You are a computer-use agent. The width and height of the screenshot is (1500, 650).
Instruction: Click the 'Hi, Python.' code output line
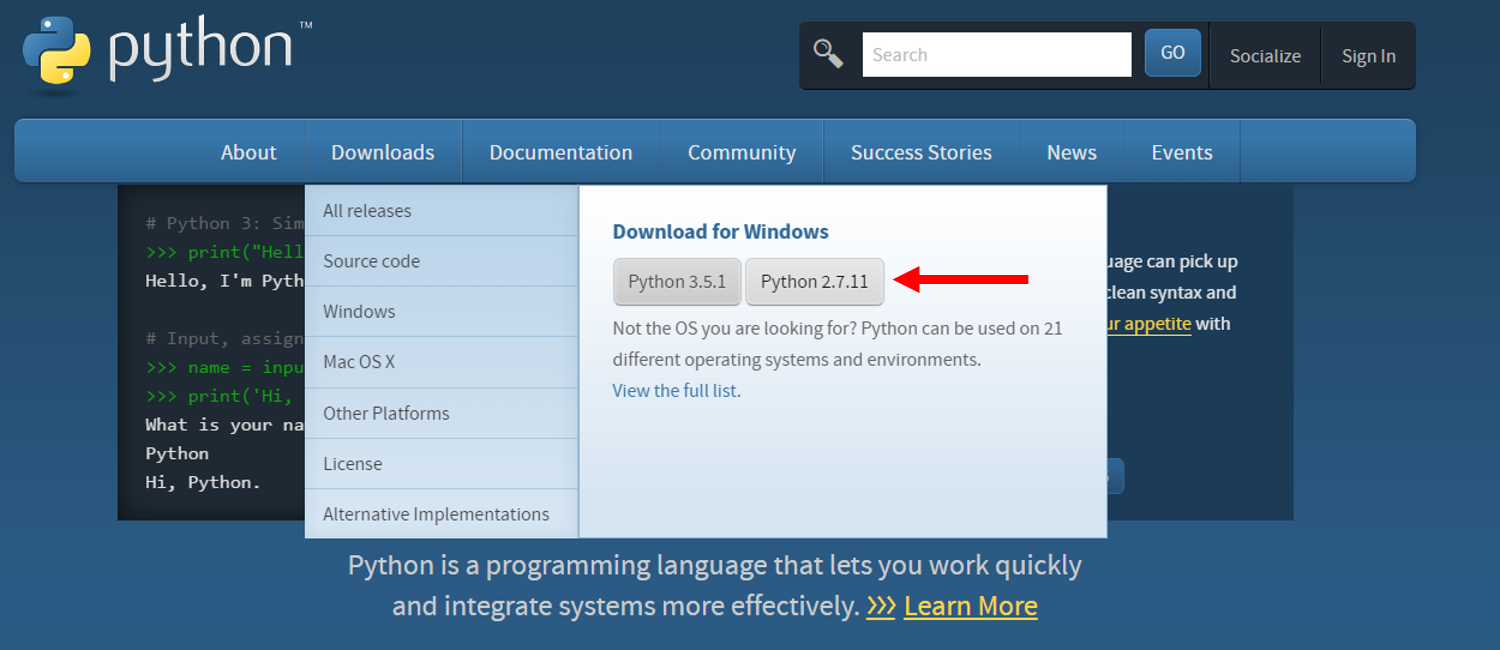(x=203, y=482)
